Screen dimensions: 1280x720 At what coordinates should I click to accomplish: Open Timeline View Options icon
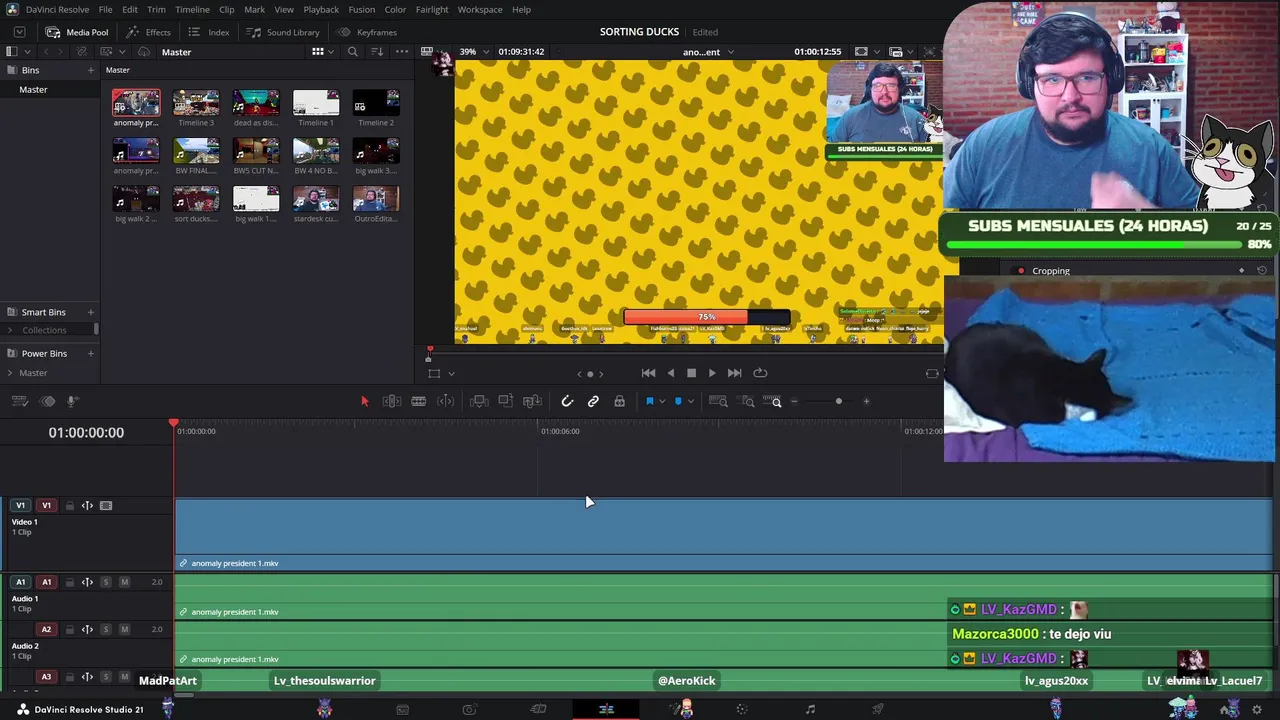[20, 401]
